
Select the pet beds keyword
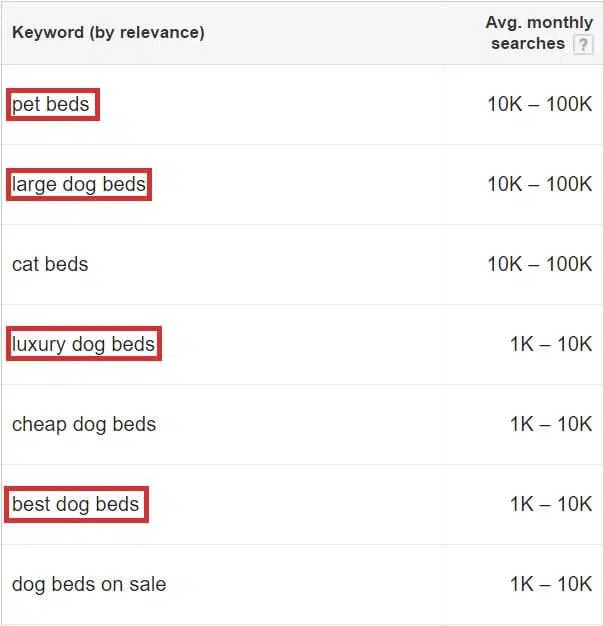coord(51,104)
